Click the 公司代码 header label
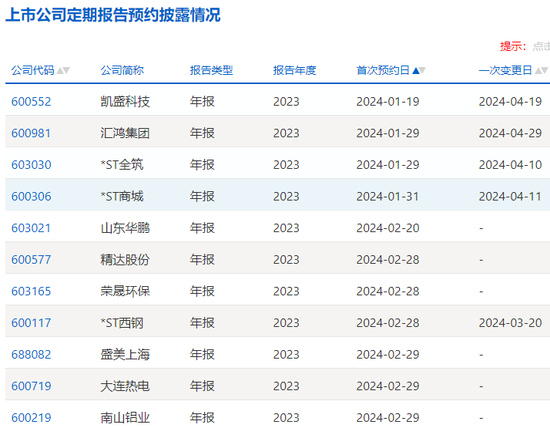This screenshot has width=550, height=428. 33,71
